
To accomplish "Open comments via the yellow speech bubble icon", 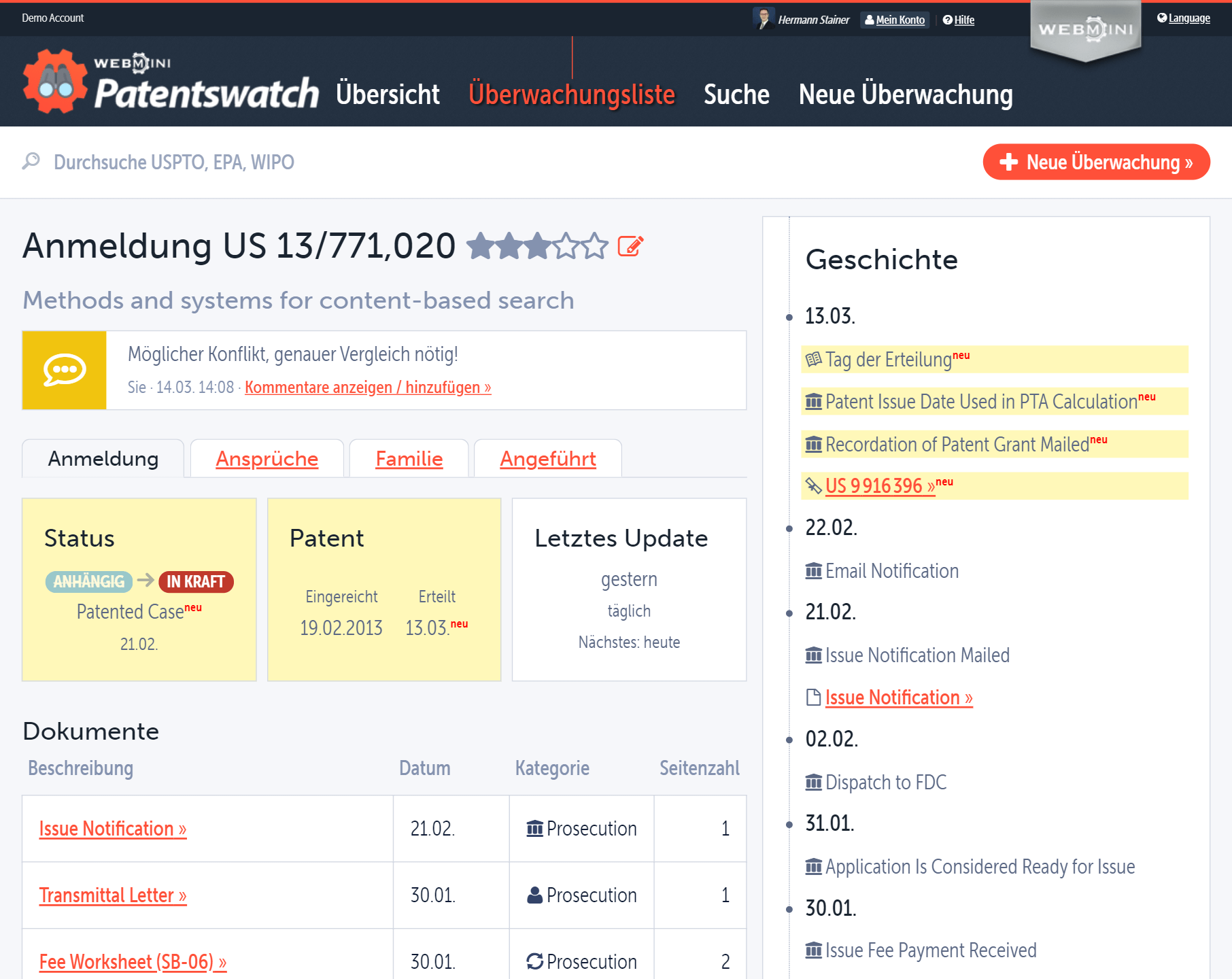I will (64, 370).
